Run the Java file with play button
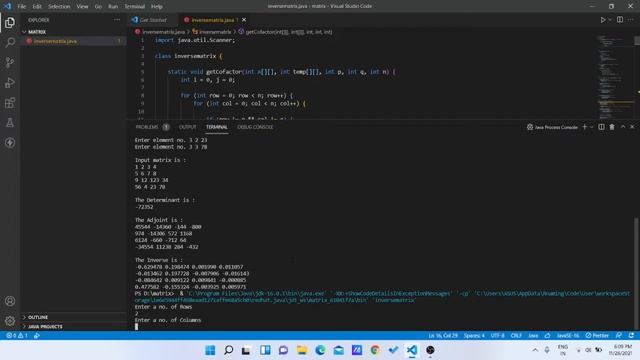This screenshot has width=640, height=360. point(602,20)
